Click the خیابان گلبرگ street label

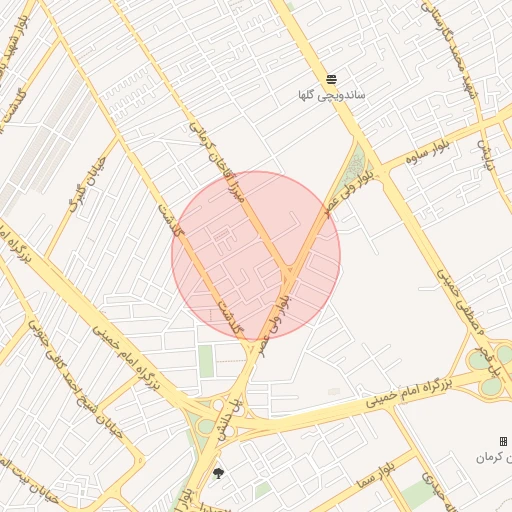tap(88, 185)
